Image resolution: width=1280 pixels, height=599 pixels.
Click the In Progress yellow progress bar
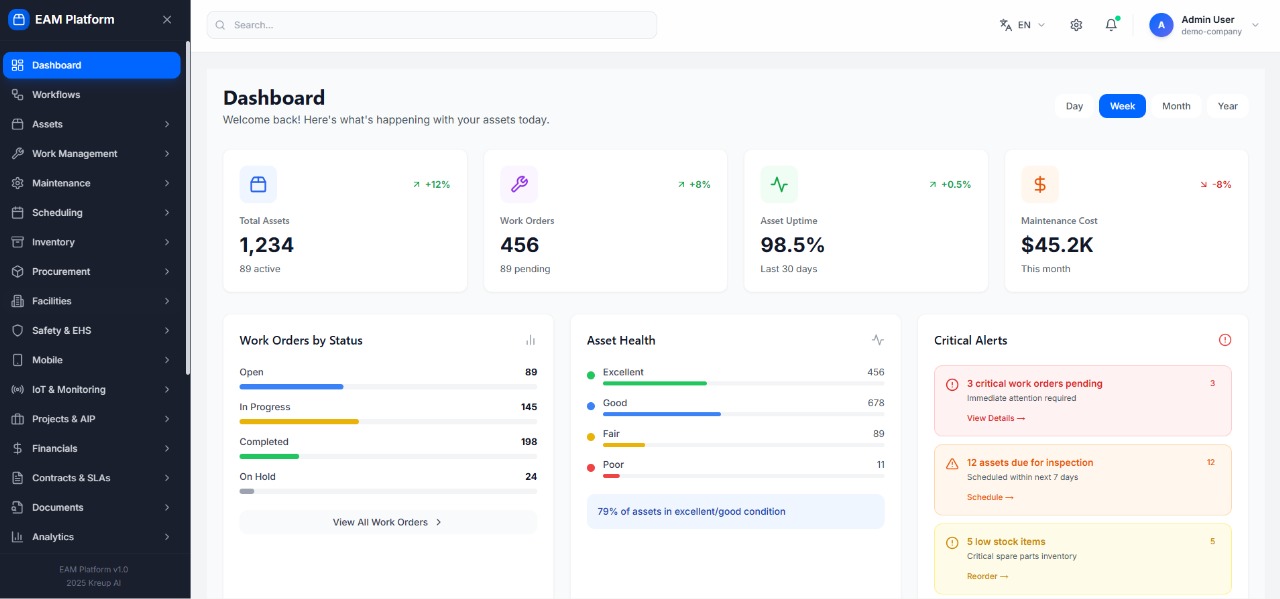[x=299, y=422]
